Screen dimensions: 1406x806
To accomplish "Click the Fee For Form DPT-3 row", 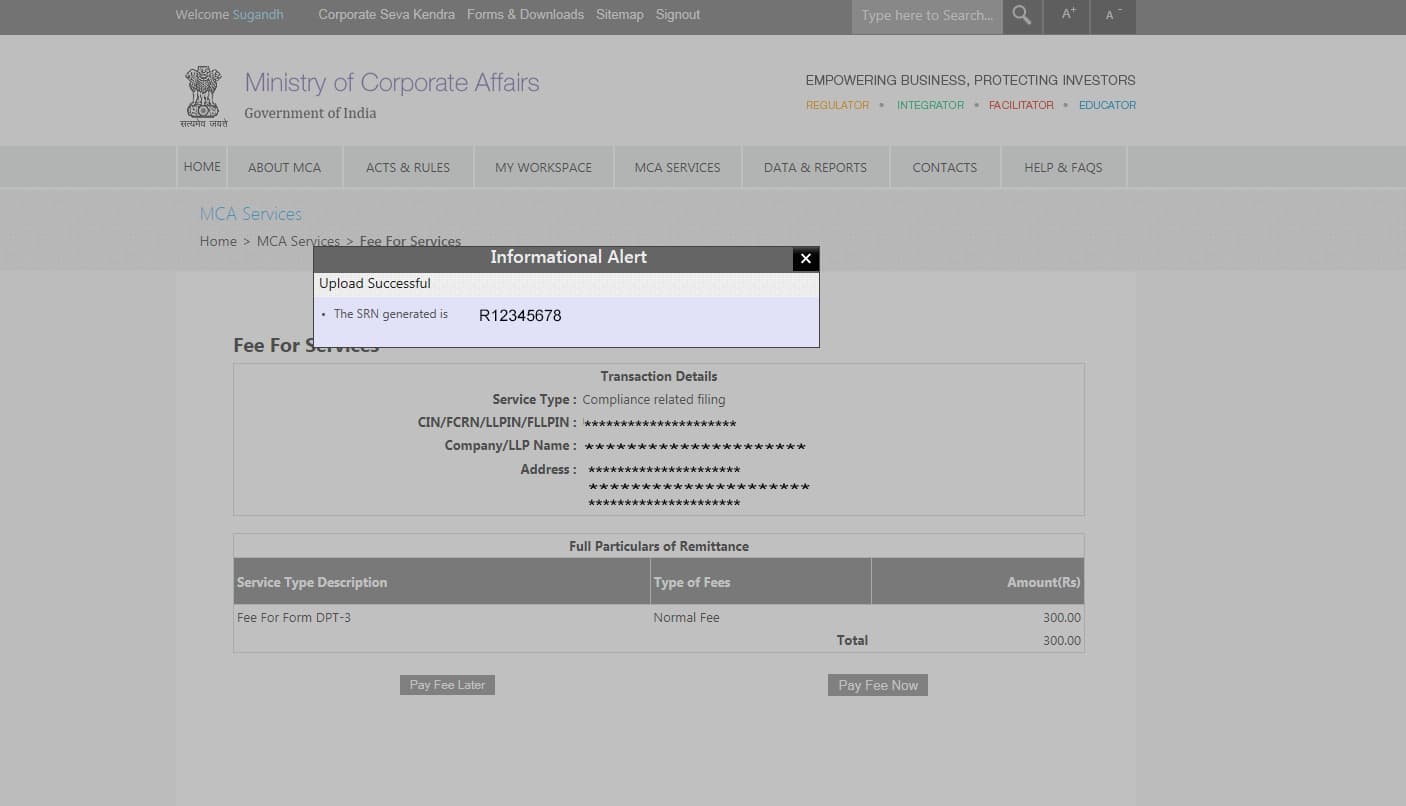I will pyautogui.click(x=659, y=618).
